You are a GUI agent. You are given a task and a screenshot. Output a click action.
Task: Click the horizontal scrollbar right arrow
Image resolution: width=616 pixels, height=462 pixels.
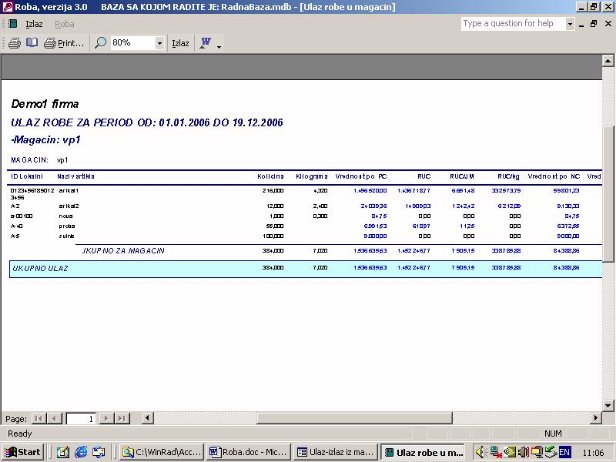point(597,418)
